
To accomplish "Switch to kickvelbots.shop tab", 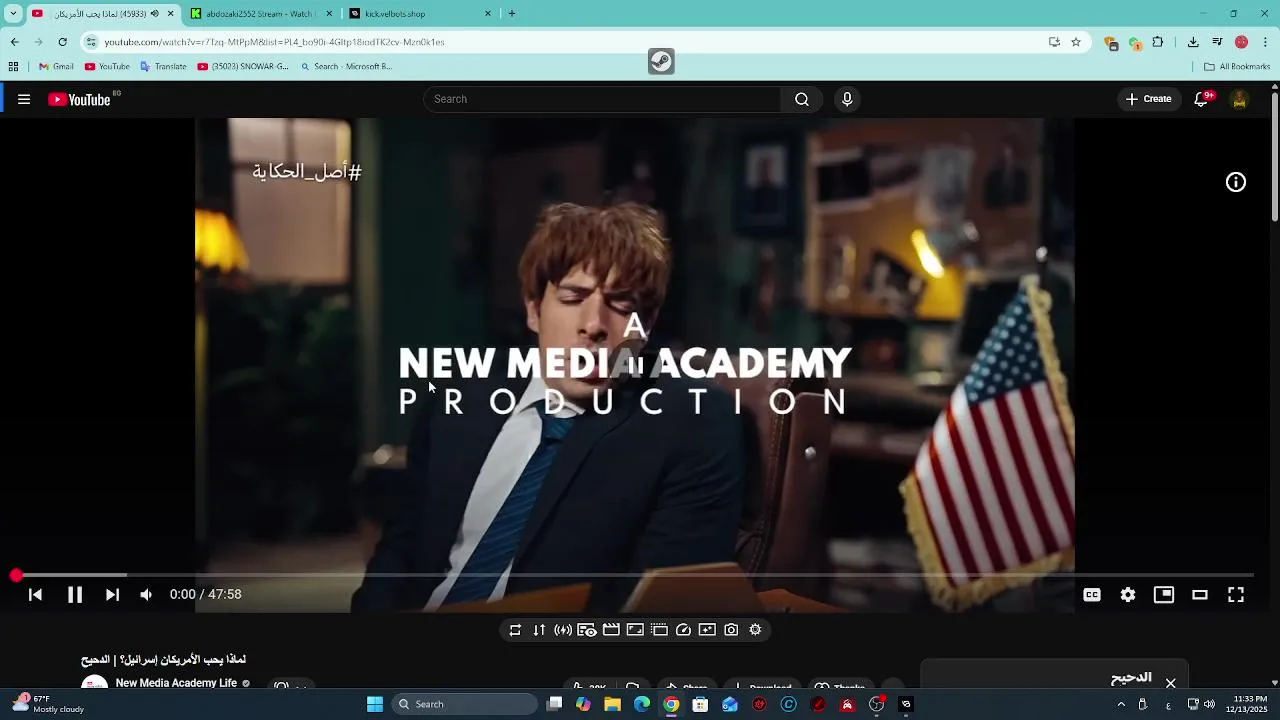I will 420,14.
